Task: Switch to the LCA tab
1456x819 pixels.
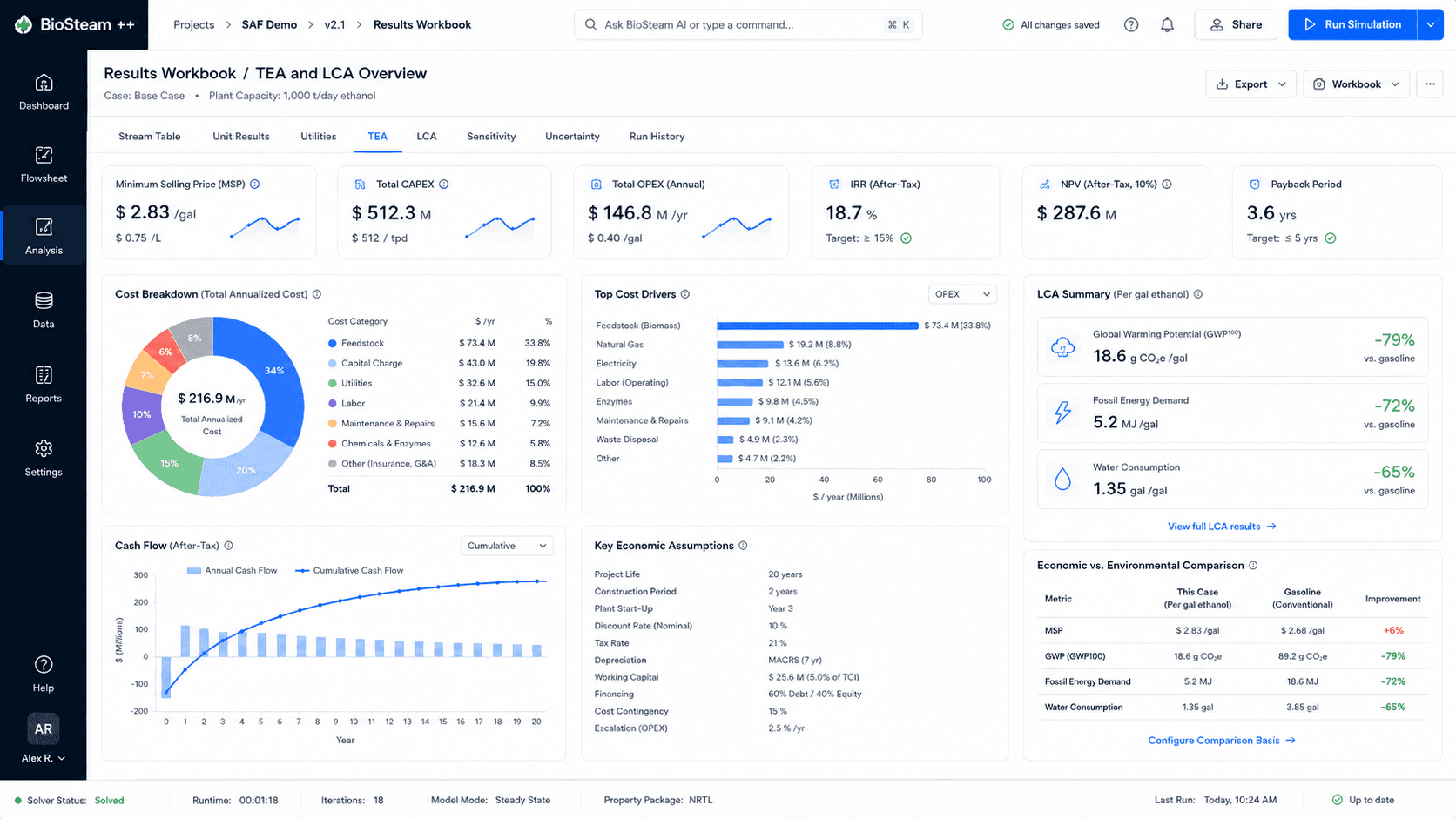Action: tap(427, 137)
